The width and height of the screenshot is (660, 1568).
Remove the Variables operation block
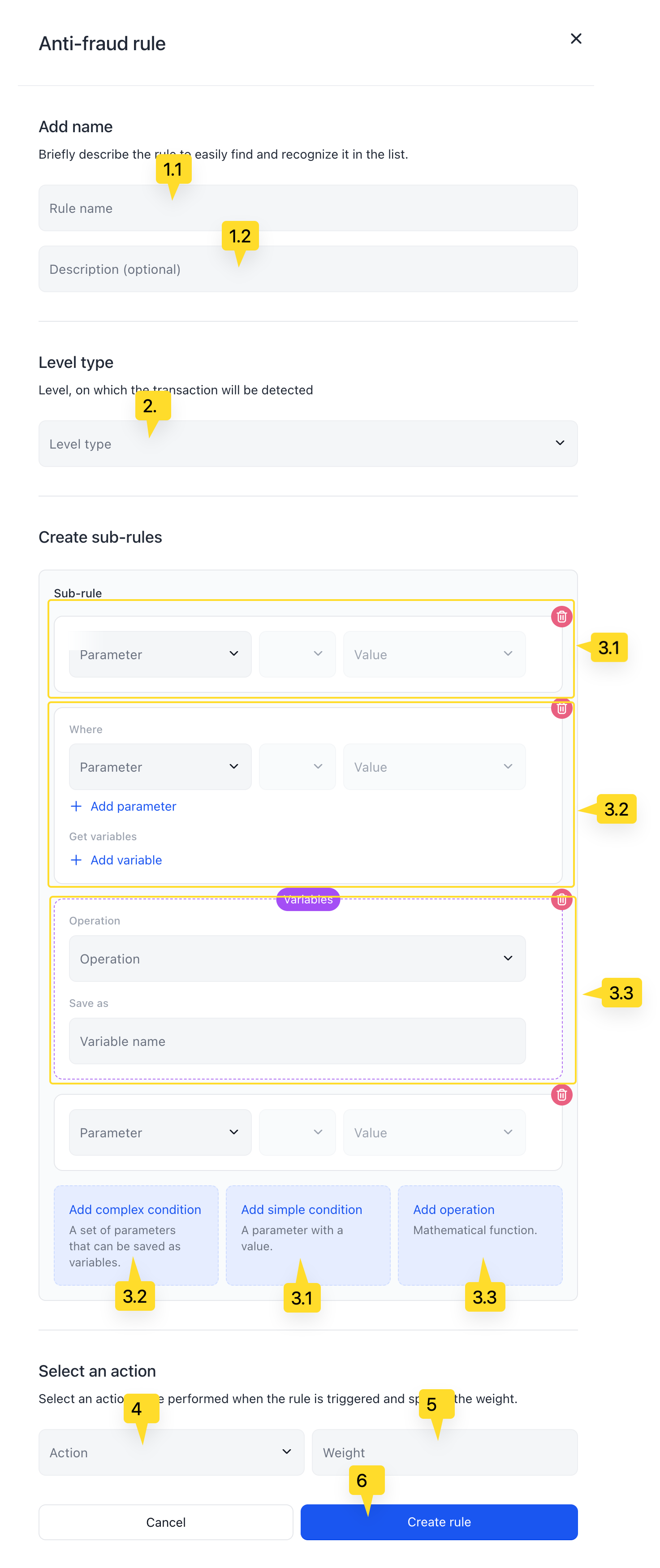(561, 900)
